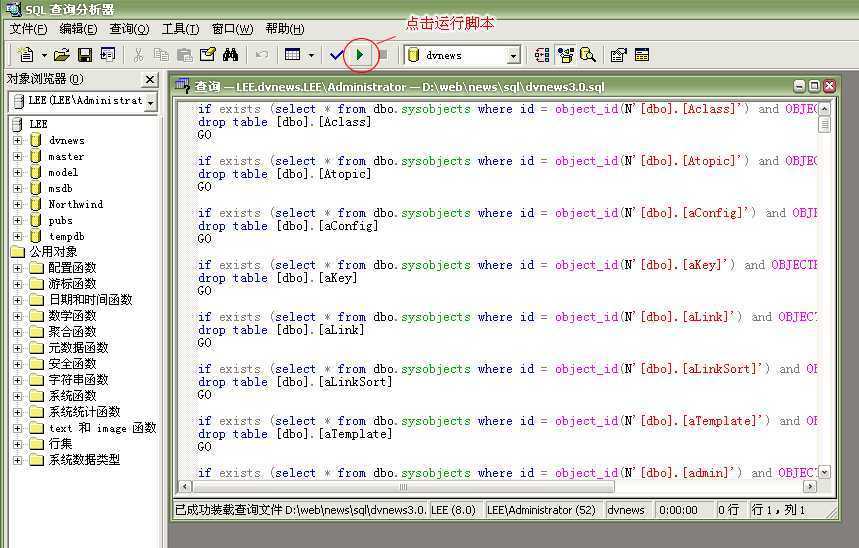Expand the tempdb database node
This screenshot has width=859, height=548.
tap(18, 236)
